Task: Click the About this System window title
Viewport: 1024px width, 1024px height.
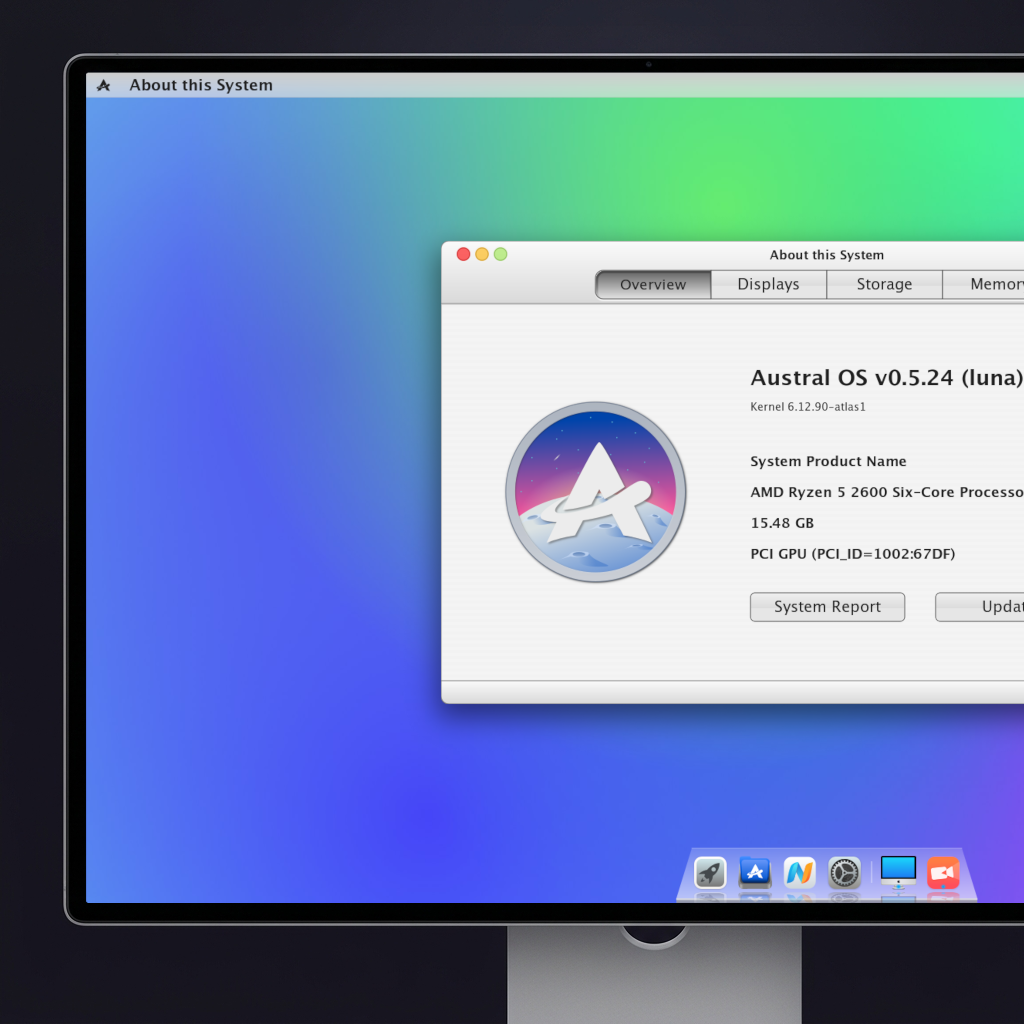Action: pyautogui.click(x=827, y=255)
